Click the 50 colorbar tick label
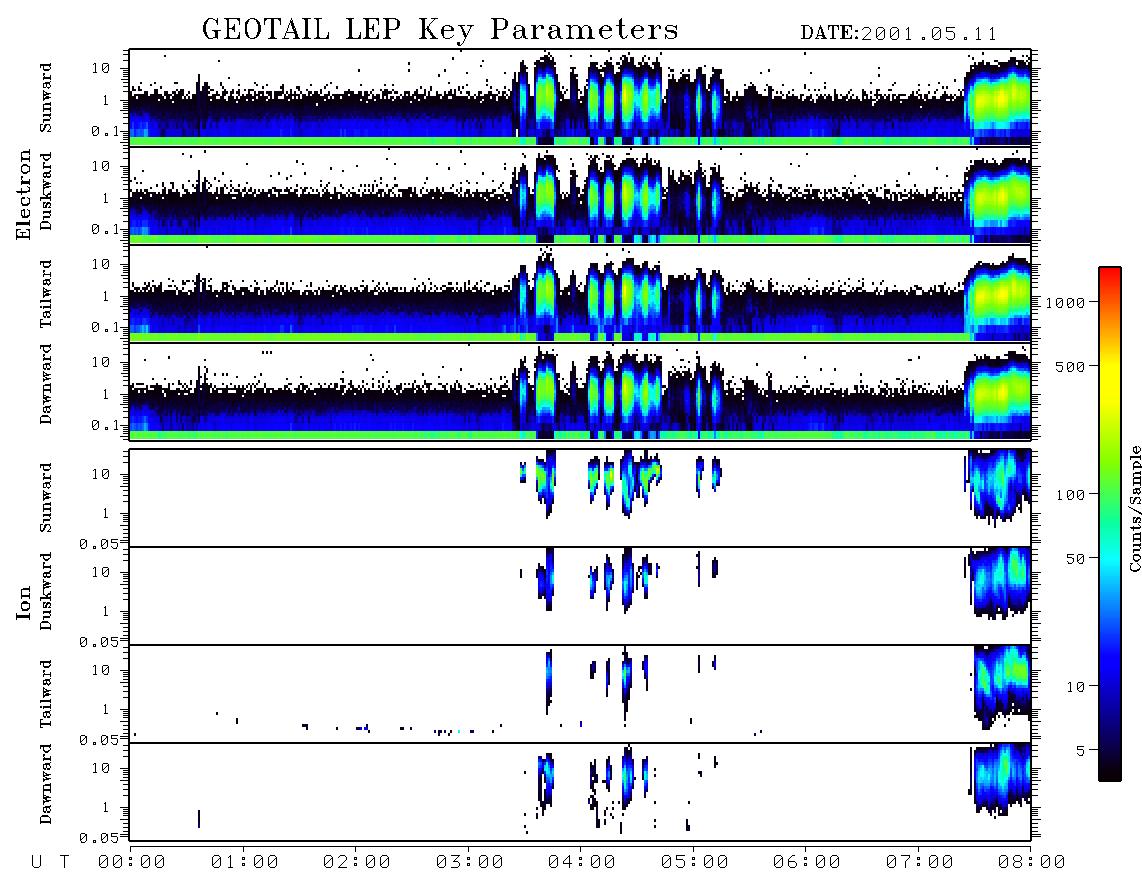The height and width of the screenshot is (880, 1142). coord(1075,559)
